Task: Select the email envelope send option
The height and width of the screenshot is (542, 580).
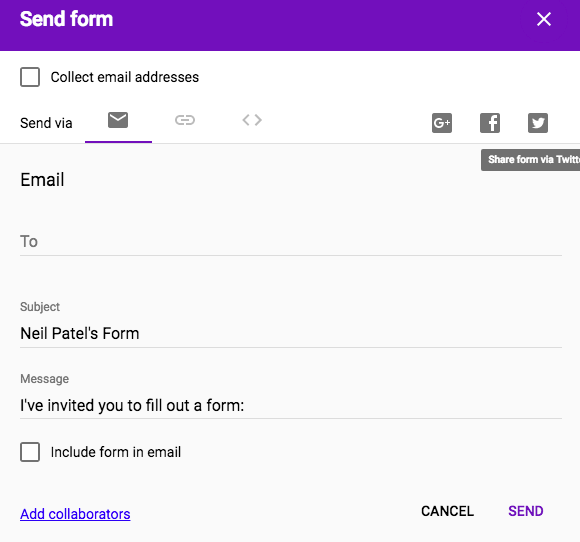Action: 118,120
